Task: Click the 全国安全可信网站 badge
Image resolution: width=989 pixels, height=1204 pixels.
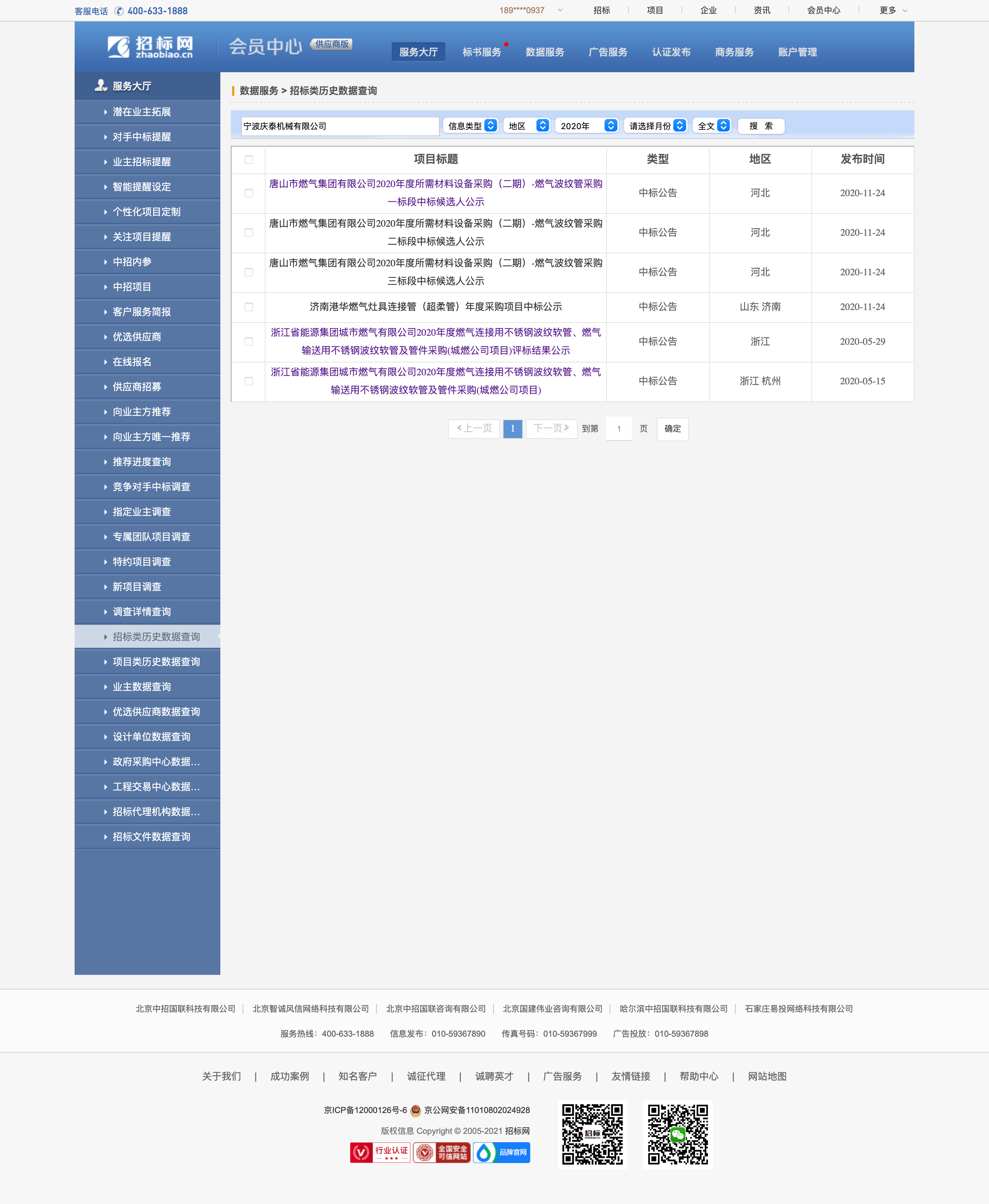Action: [441, 1153]
